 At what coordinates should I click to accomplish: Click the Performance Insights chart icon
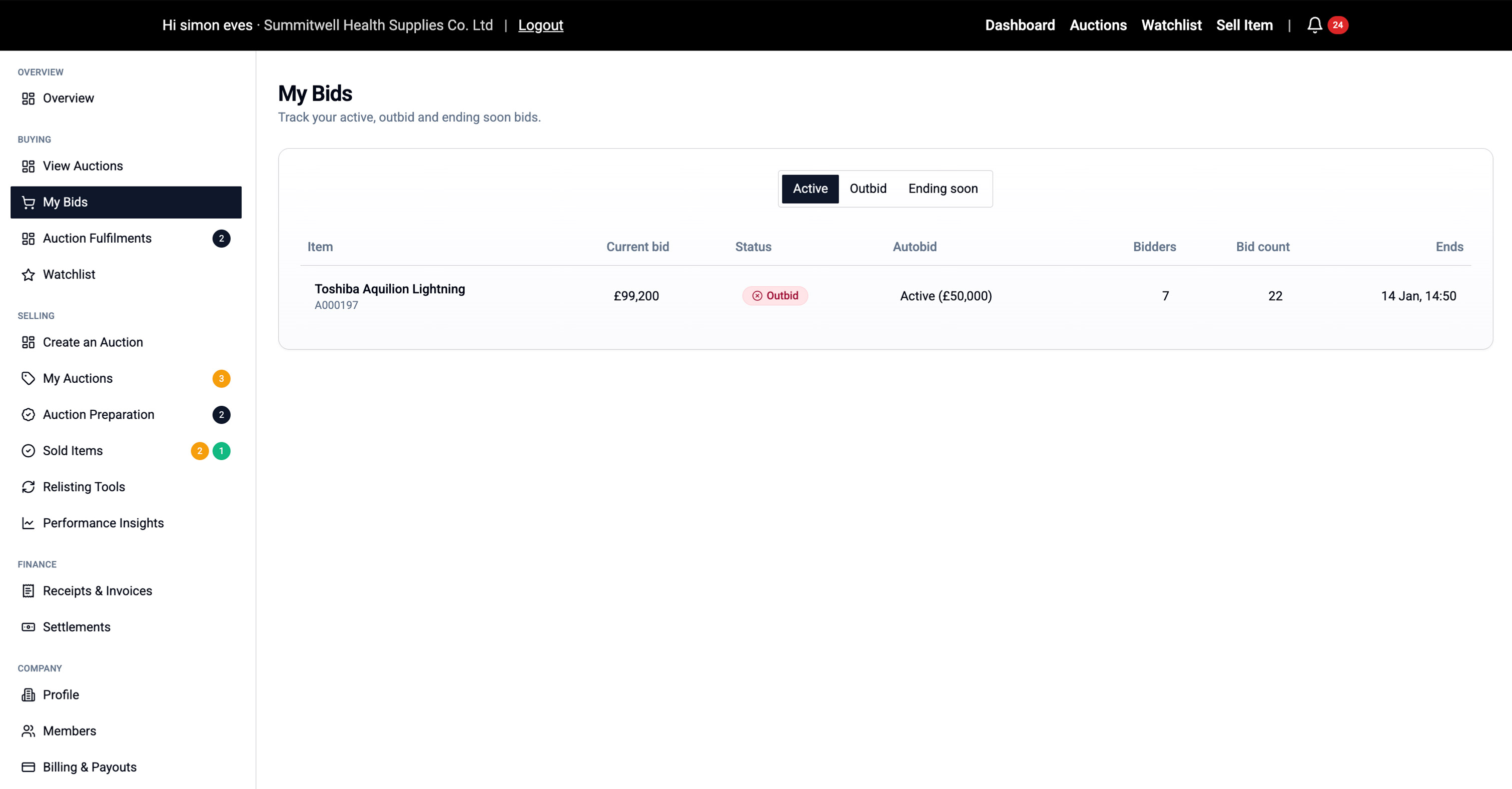pos(28,522)
